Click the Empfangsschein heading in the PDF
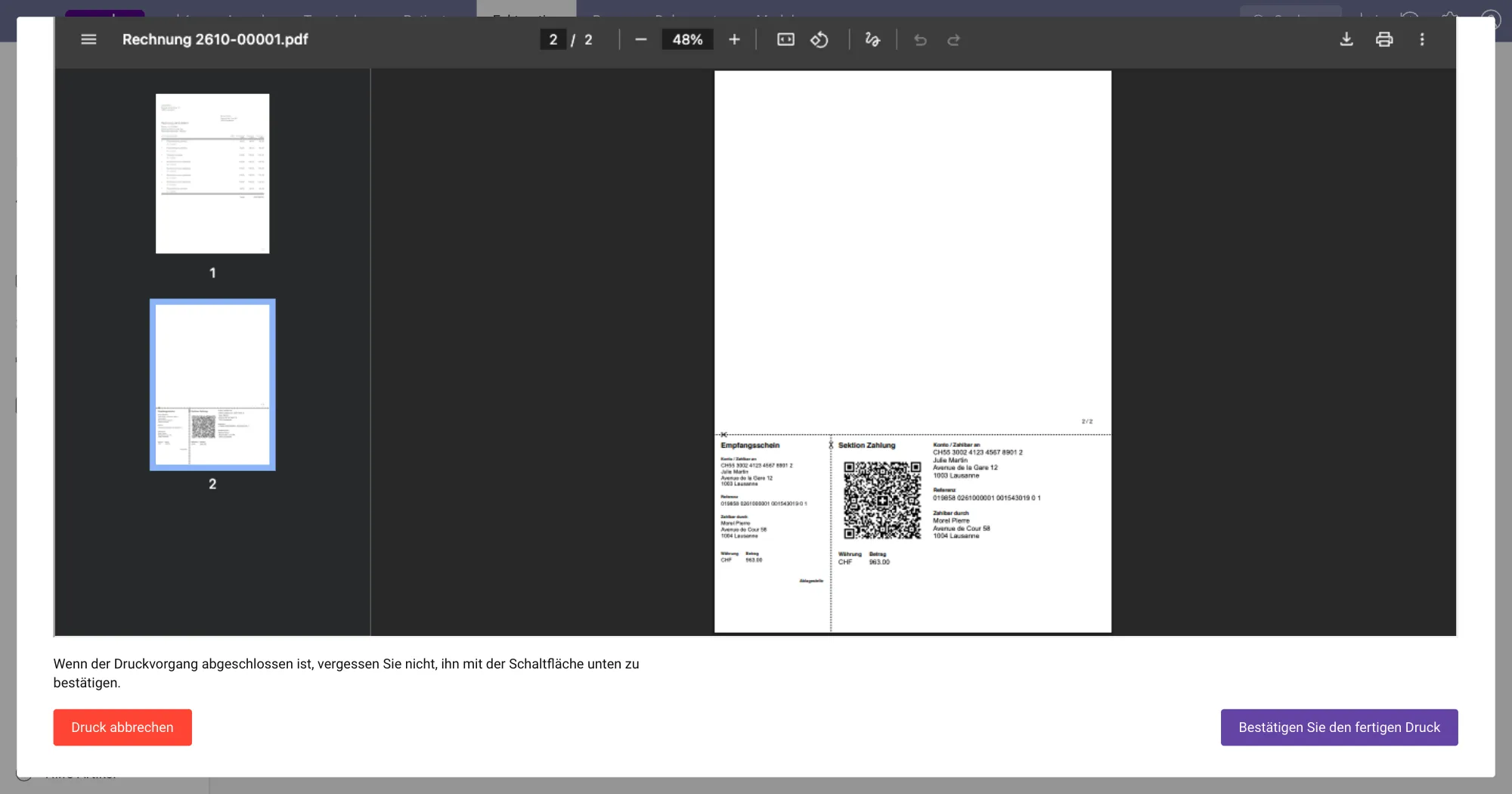1512x794 pixels. point(750,445)
